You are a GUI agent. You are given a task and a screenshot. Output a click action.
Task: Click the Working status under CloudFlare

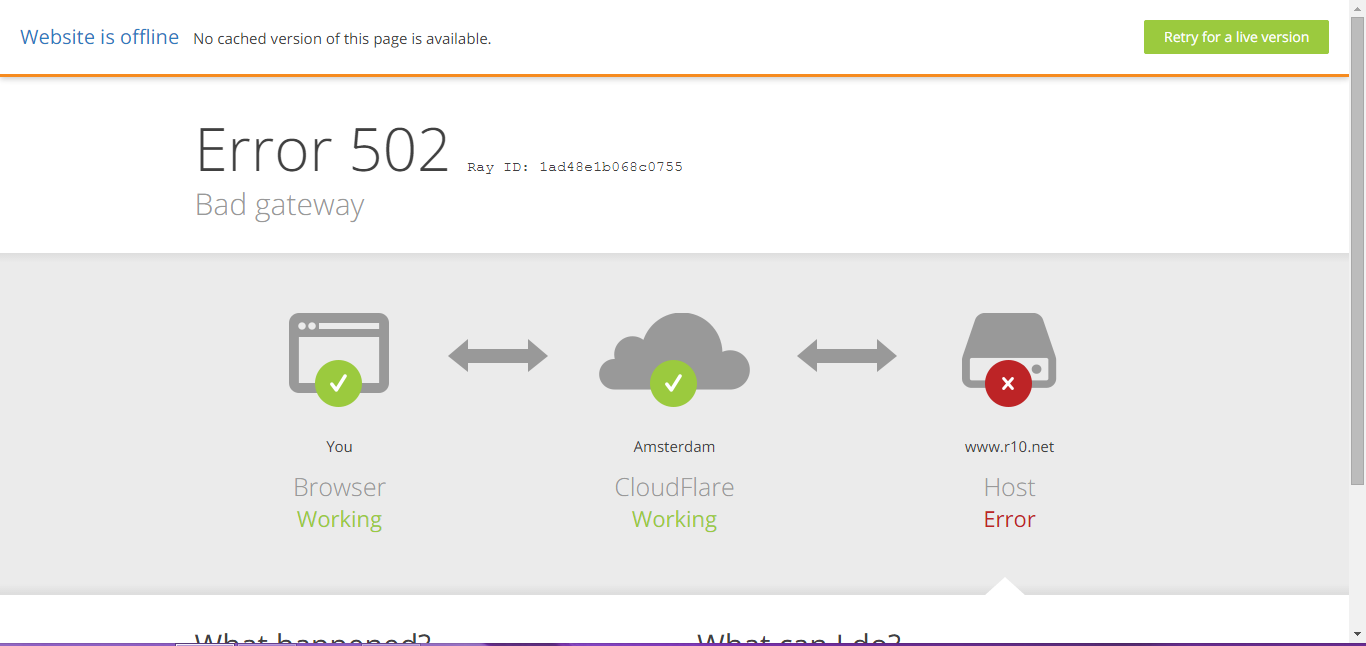click(674, 520)
